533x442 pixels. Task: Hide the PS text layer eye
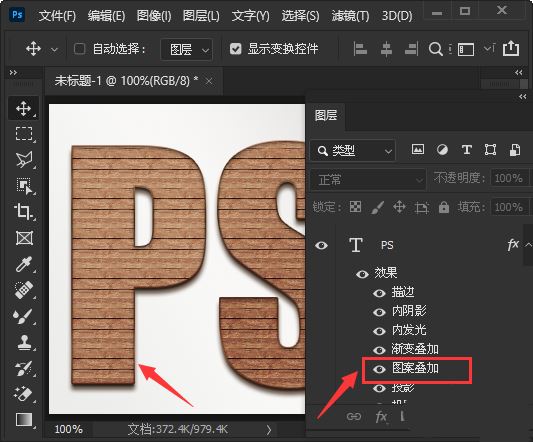pos(321,245)
